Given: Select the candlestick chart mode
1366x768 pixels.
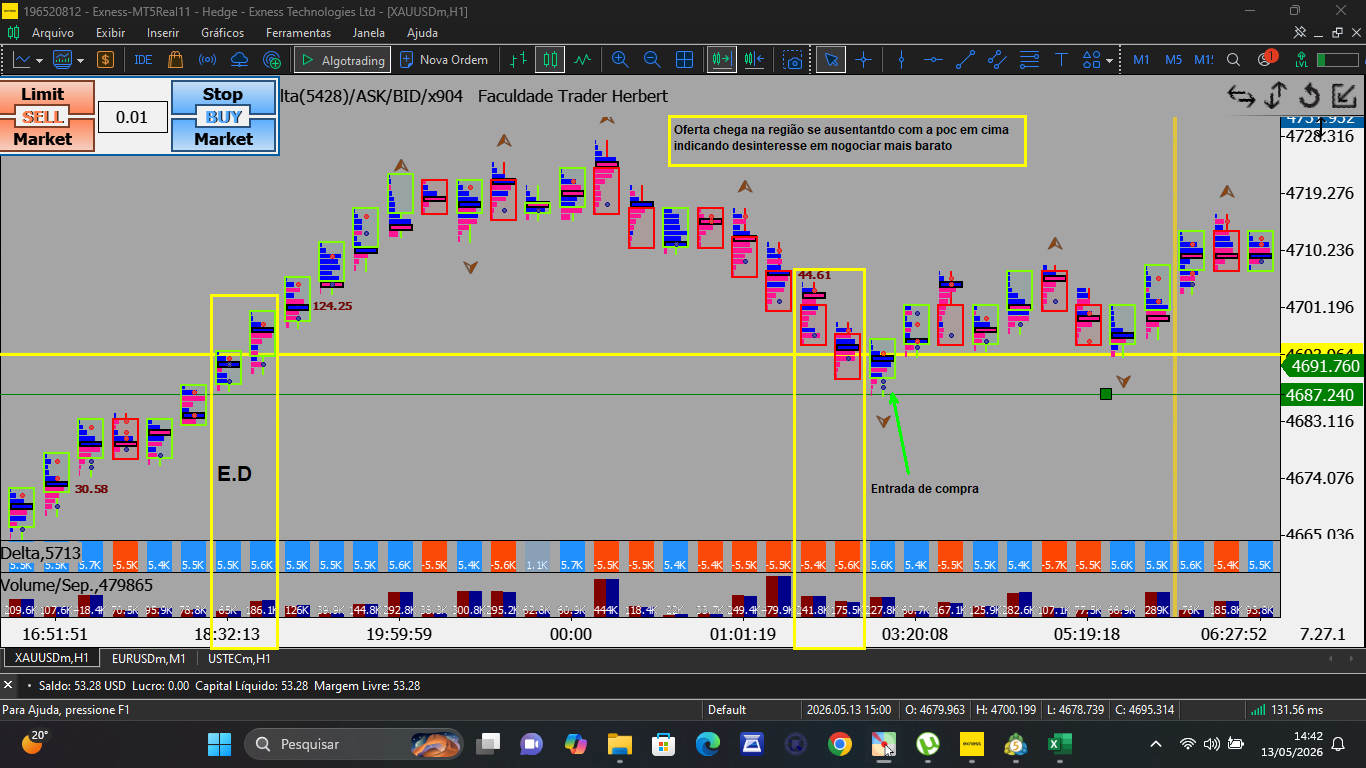Looking at the screenshot, I should pyautogui.click(x=550, y=60).
